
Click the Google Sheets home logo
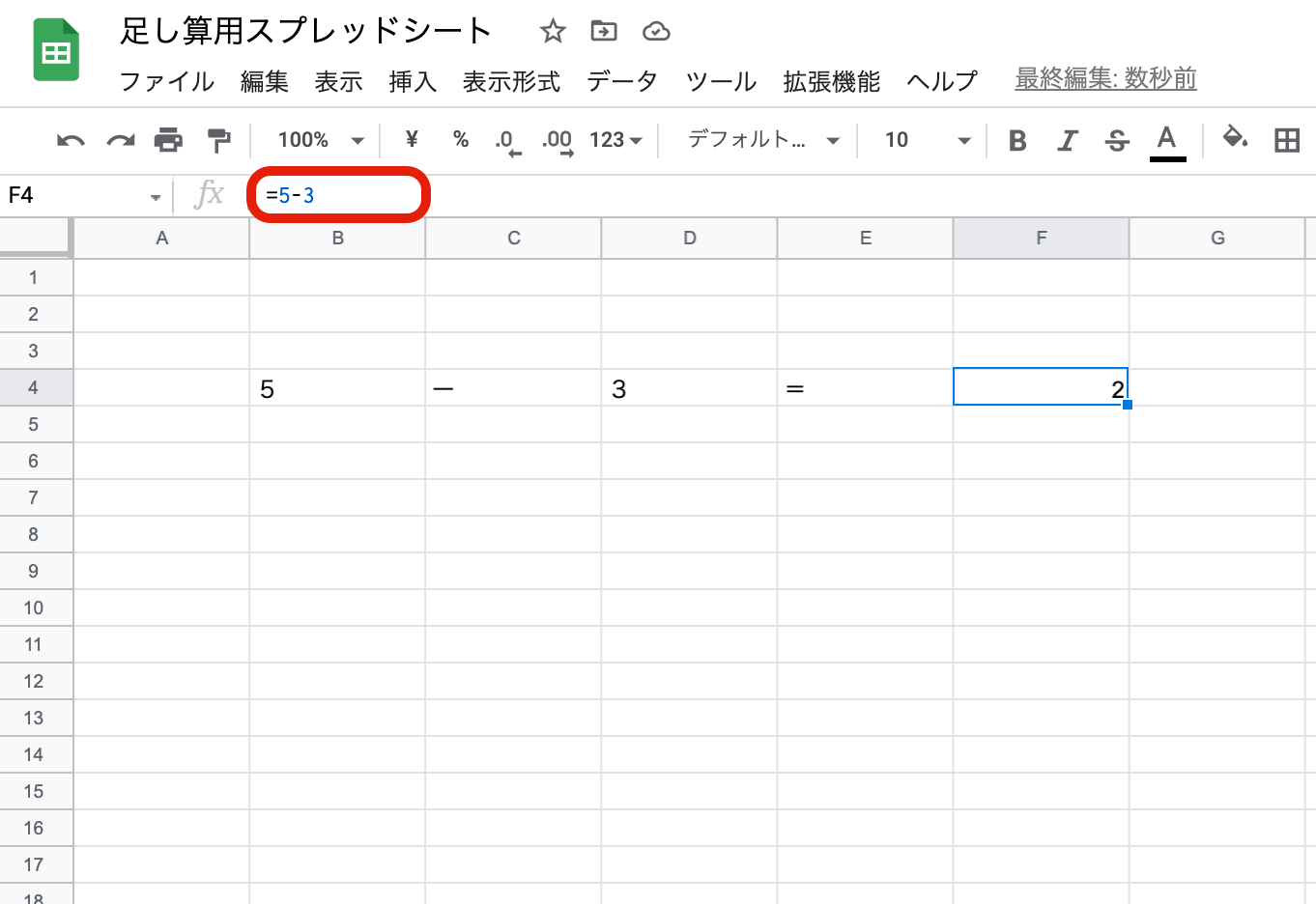point(56,50)
